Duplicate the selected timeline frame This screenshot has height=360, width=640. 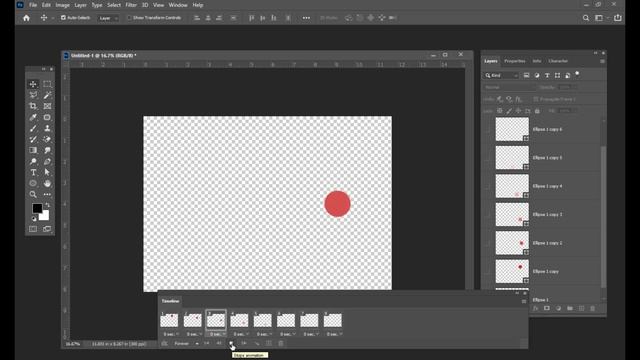(x=269, y=343)
